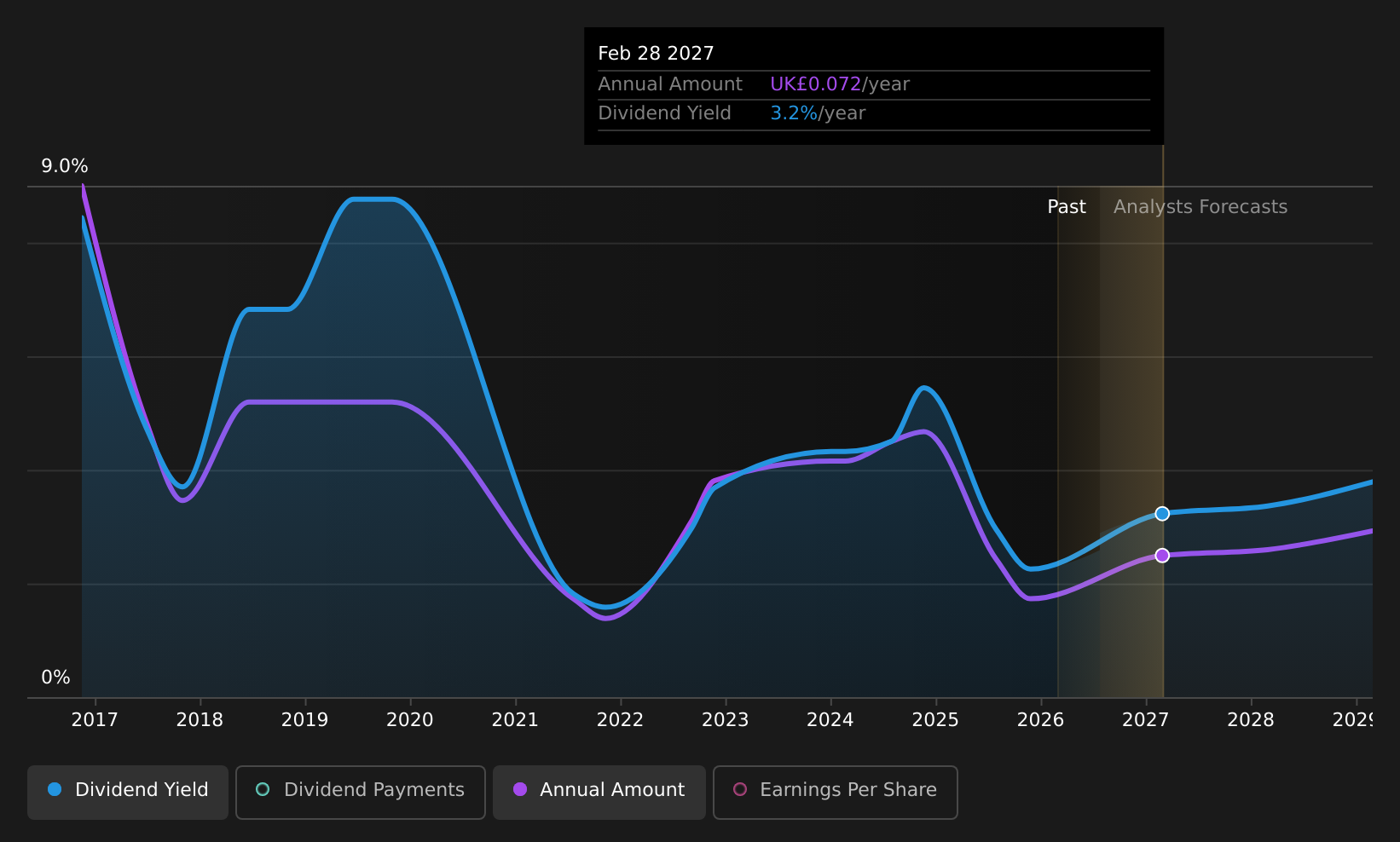
Task: Click the blue Dividend Yield data point marker
Action: (1162, 513)
